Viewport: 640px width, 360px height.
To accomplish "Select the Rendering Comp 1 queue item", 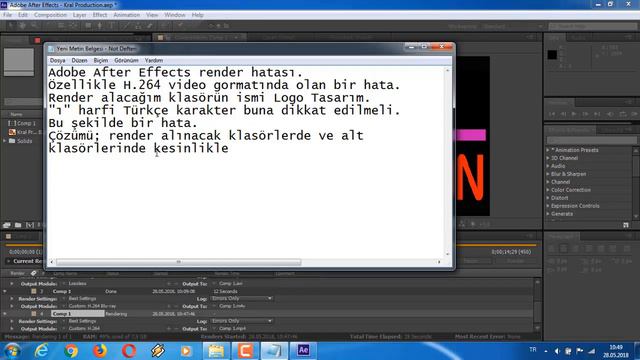I will point(78,314).
